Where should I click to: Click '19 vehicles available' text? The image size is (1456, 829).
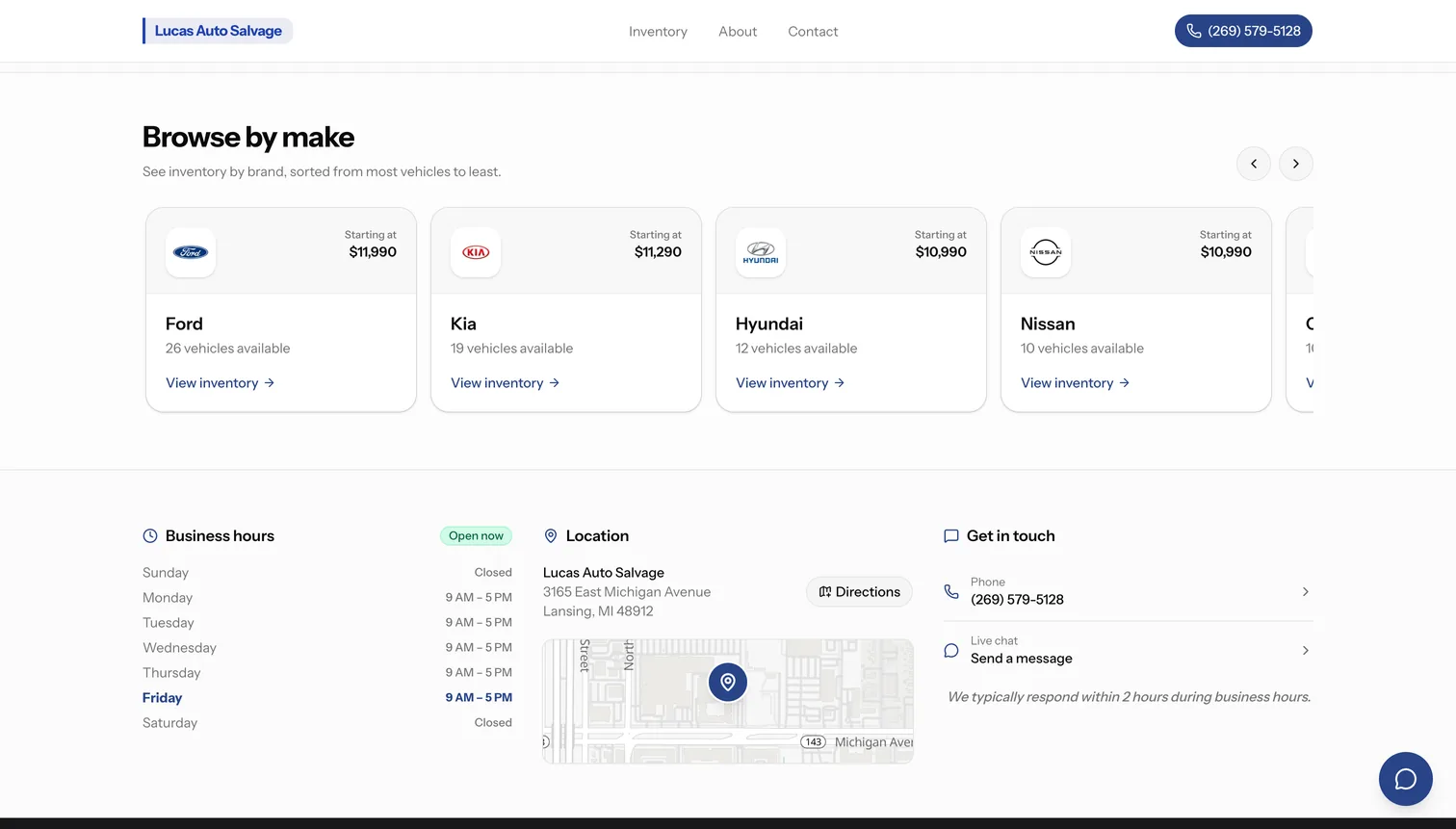[x=511, y=349]
